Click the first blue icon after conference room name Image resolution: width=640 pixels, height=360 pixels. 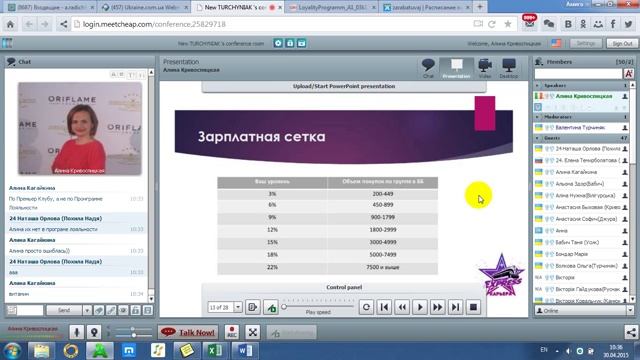pos(278,43)
